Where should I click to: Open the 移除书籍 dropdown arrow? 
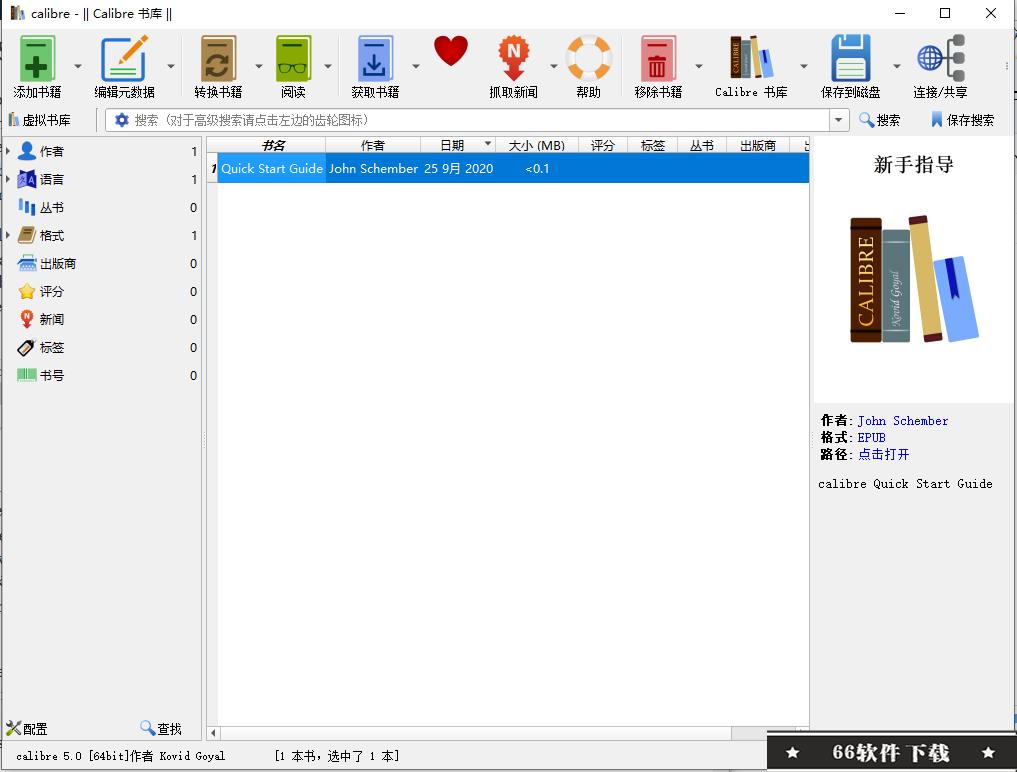pyautogui.click(x=699, y=66)
